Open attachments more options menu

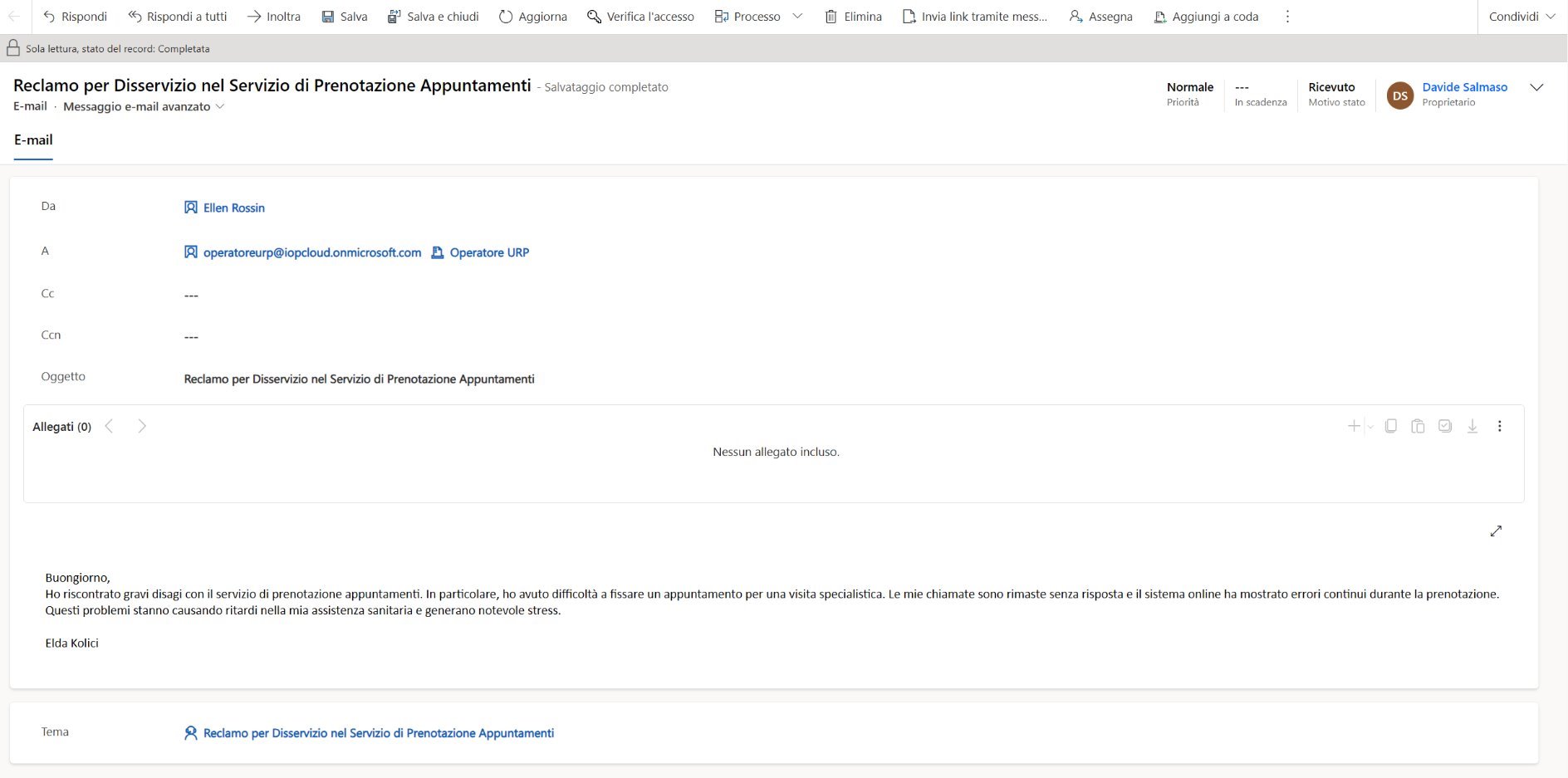1499,426
